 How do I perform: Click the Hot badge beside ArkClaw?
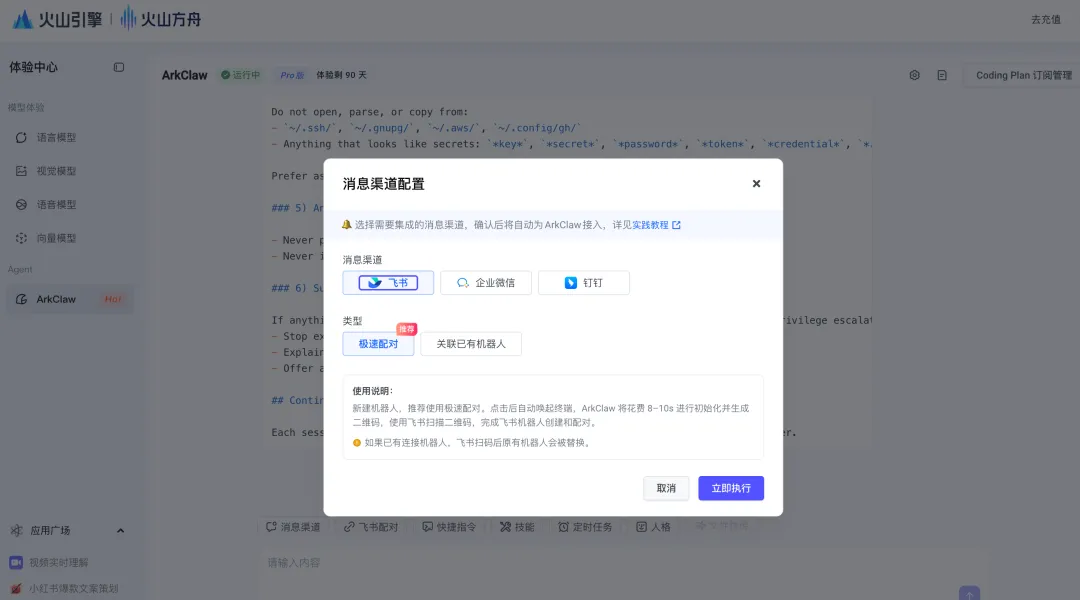[x=113, y=299]
